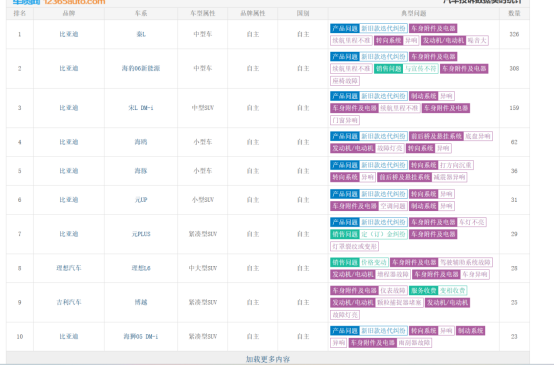This screenshot has height=366, width=554.
Task: Open the 元UP series link
Action: (x=141, y=200)
